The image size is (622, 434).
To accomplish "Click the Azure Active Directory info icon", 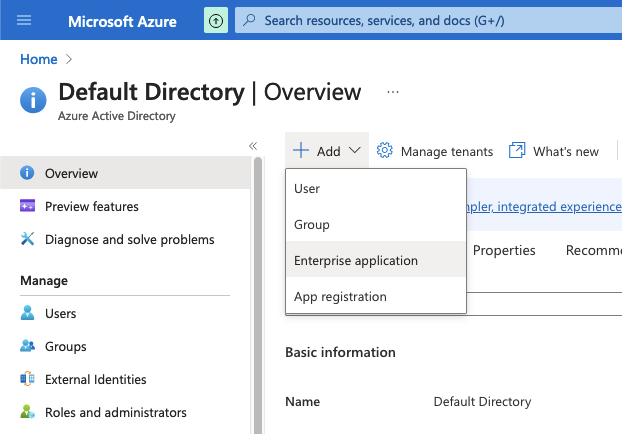I will pyautogui.click(x=33, y=100).
